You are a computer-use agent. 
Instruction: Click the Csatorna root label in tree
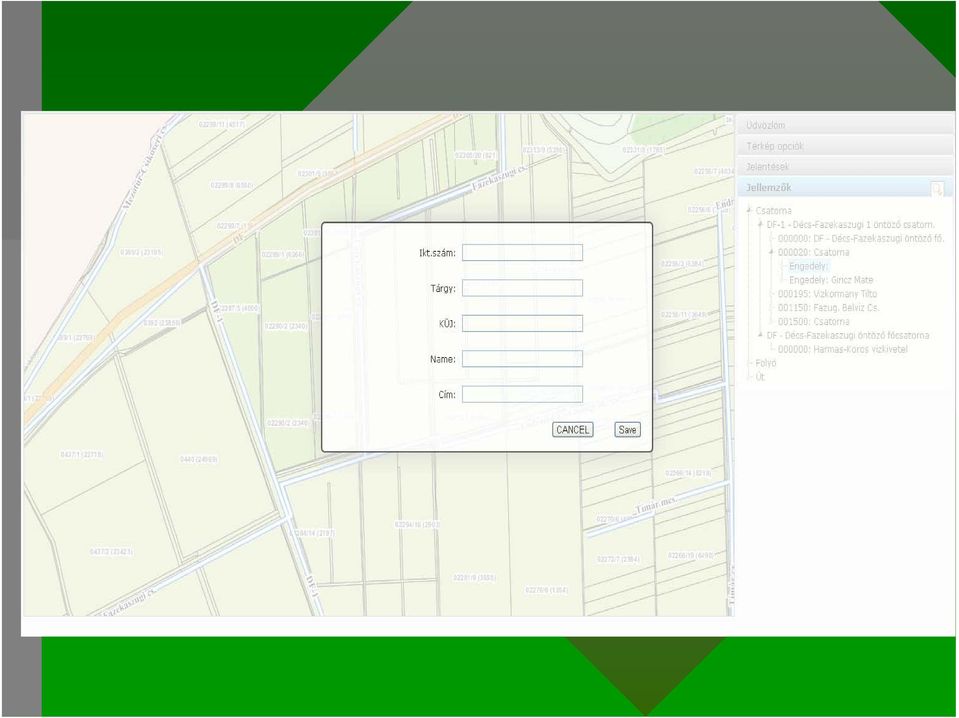pyautogui.click(x=773, y=210)
